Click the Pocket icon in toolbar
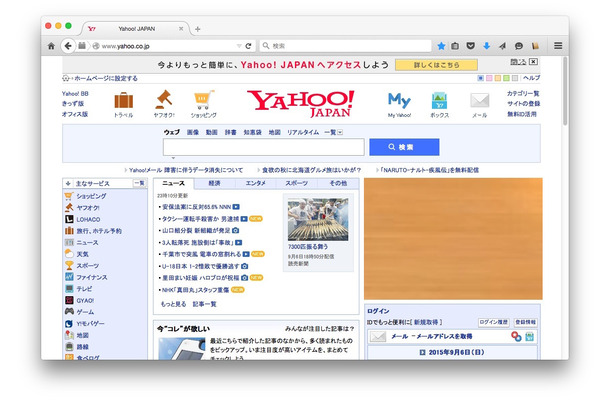This screenshot has width=610, height=400. pyautogui.click(x=471, y=46)
